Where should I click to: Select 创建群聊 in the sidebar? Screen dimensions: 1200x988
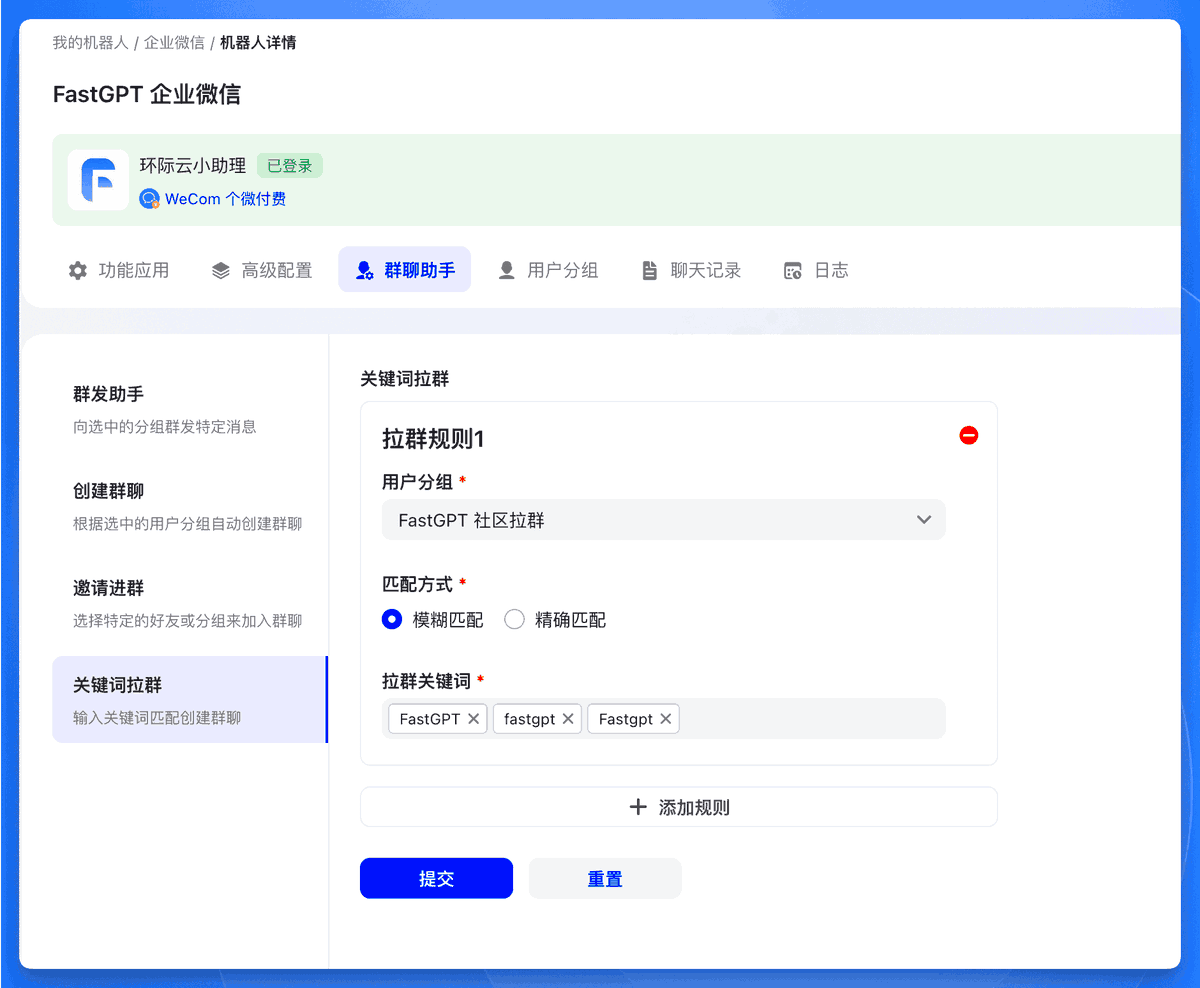pyautogui.click(x=189, y=506)
